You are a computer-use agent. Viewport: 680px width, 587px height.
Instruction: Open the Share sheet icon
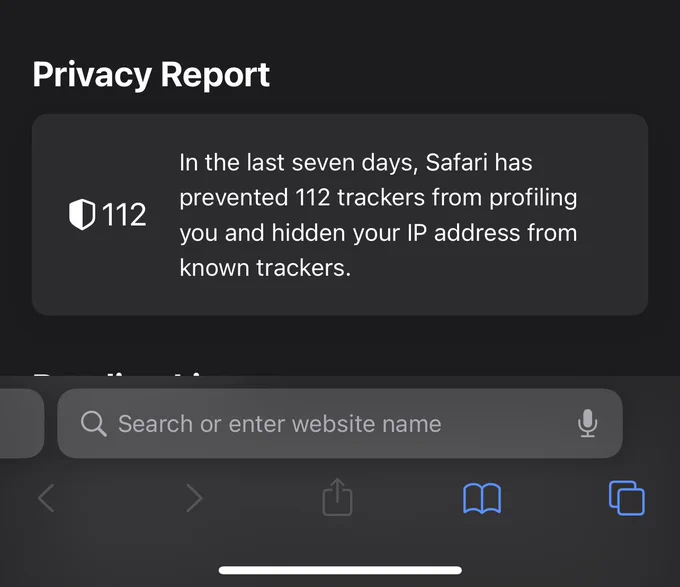coord(337,497)
